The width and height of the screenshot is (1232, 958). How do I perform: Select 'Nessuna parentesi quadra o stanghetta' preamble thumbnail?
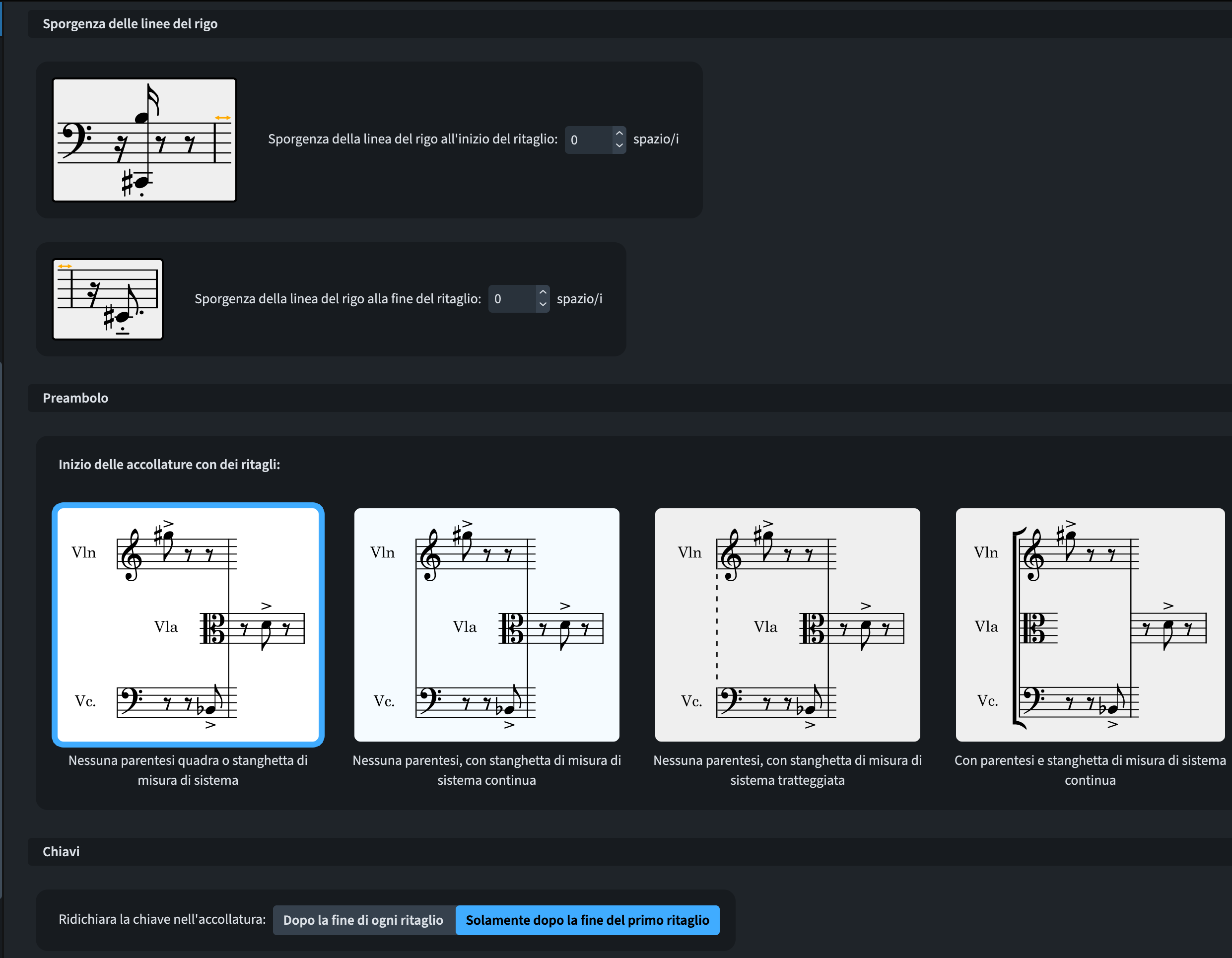[x=188, y=624]
